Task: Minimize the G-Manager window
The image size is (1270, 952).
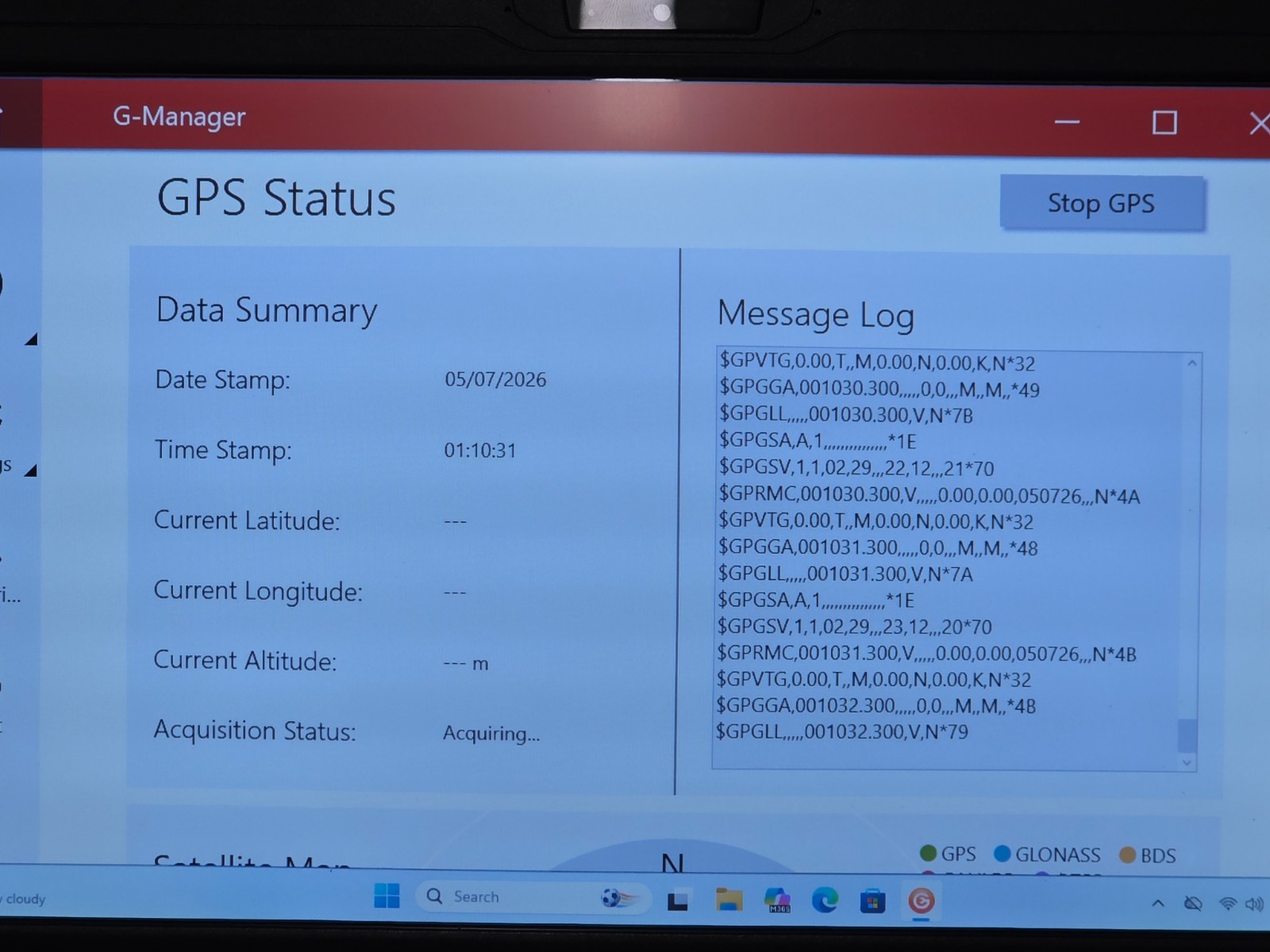Action: point(1067,122)
